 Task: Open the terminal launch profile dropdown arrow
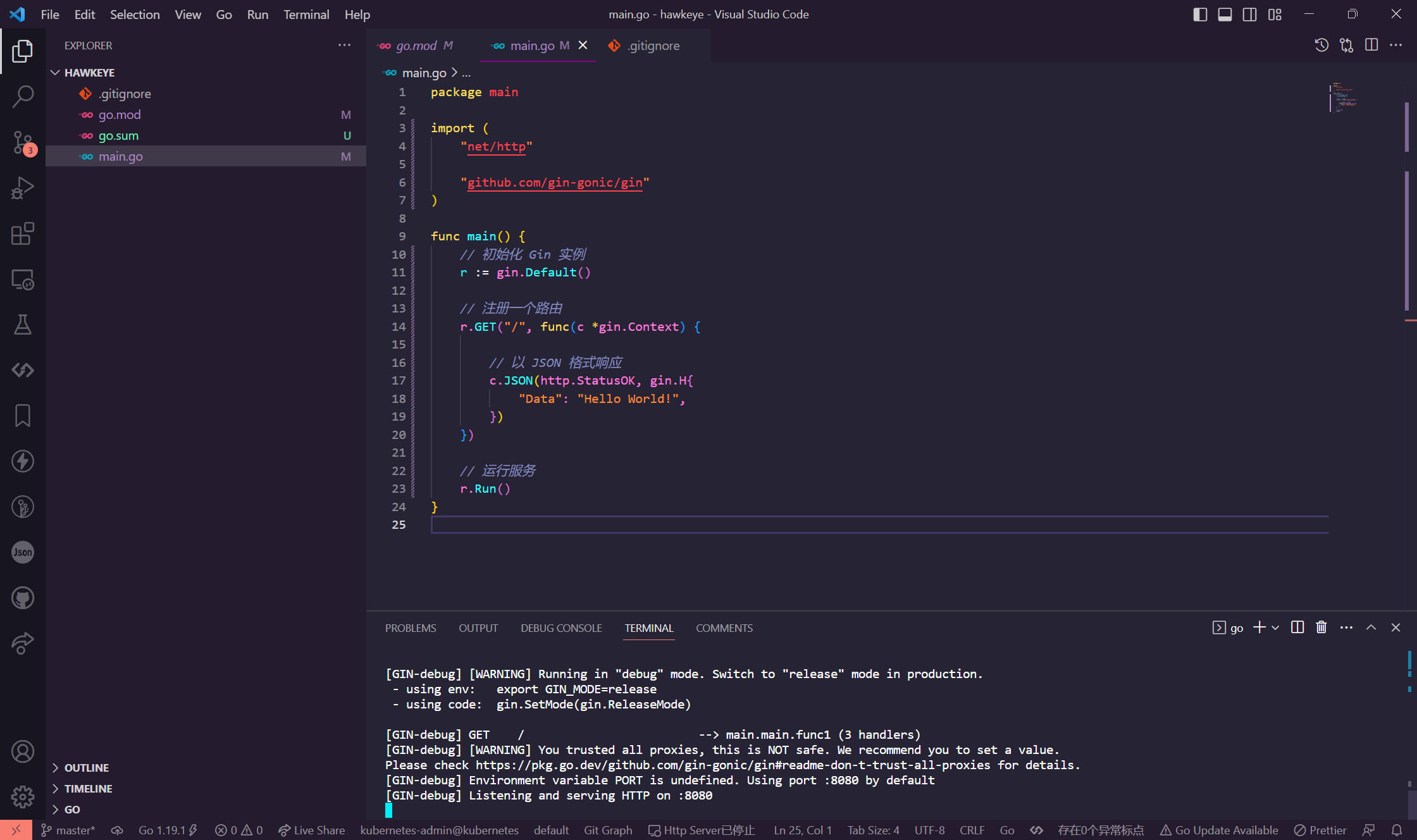1275,627
